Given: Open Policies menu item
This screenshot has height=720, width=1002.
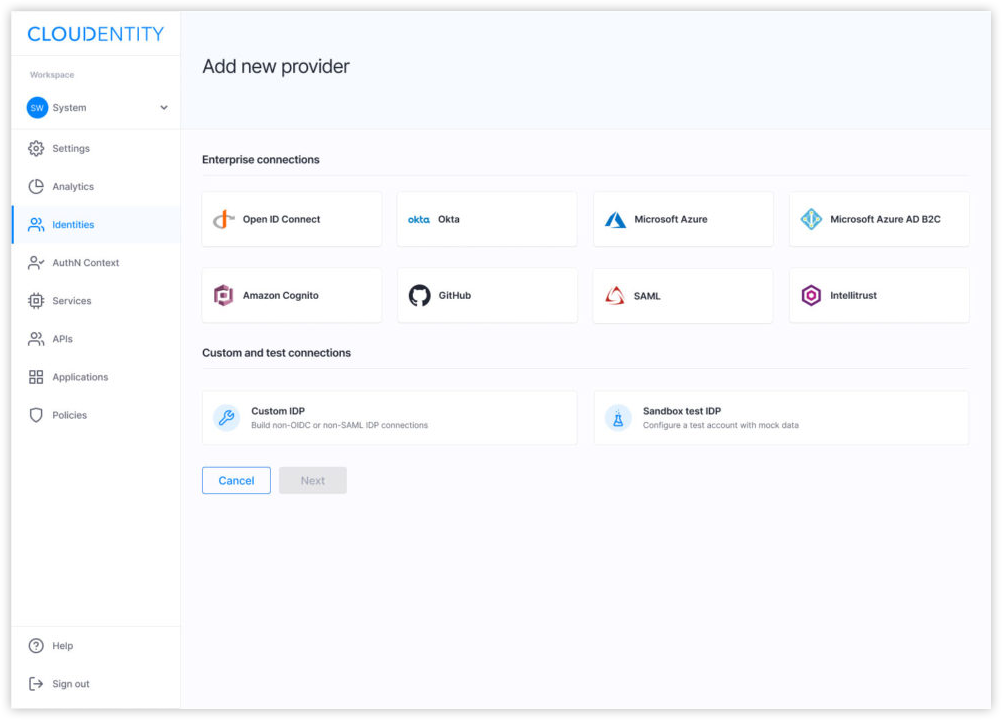Looking at the screenshot, I should pyautogui.click(x=96, y=415).
